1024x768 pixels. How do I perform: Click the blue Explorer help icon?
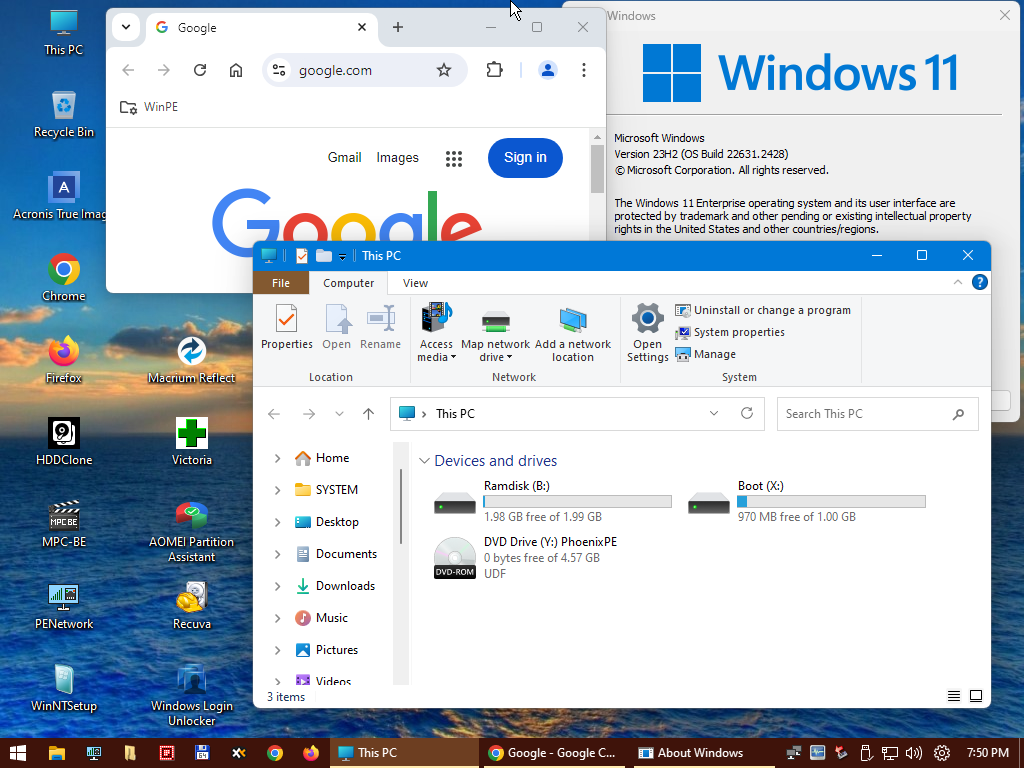pos(980,282)
